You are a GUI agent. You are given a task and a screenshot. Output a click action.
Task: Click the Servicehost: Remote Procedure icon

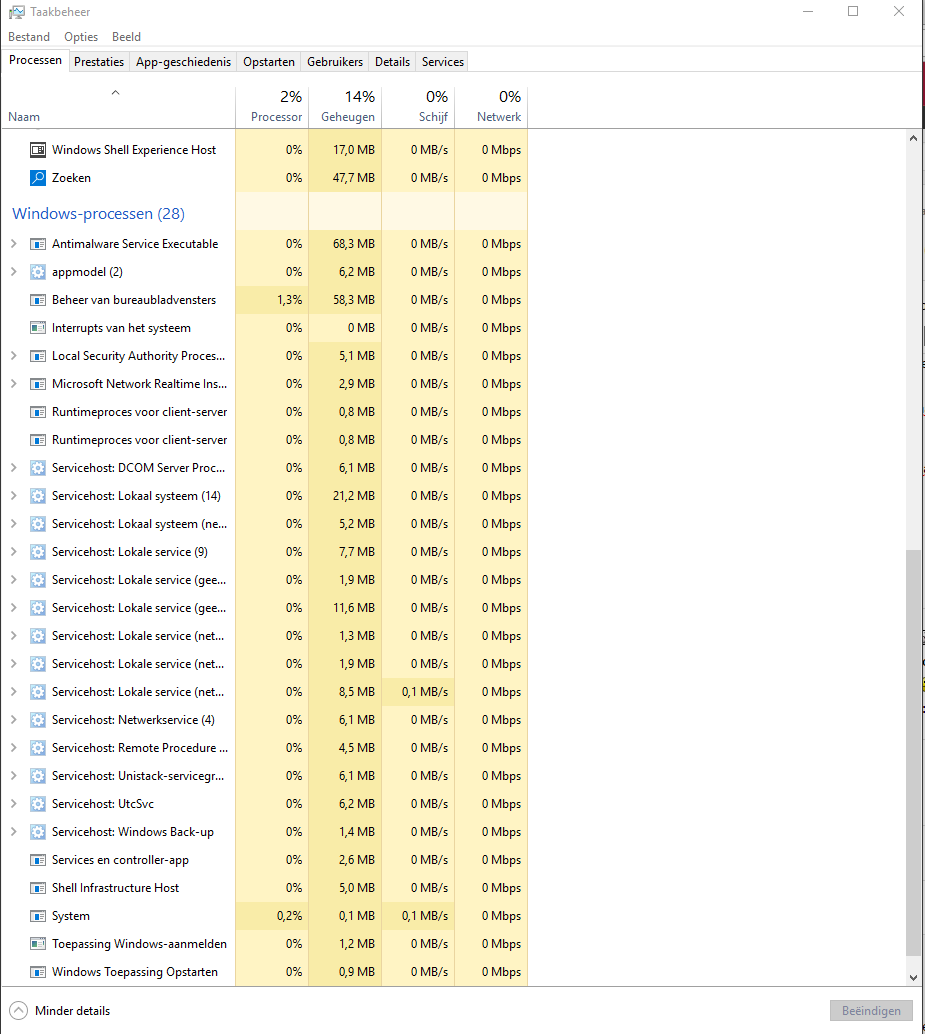point(38,748)
